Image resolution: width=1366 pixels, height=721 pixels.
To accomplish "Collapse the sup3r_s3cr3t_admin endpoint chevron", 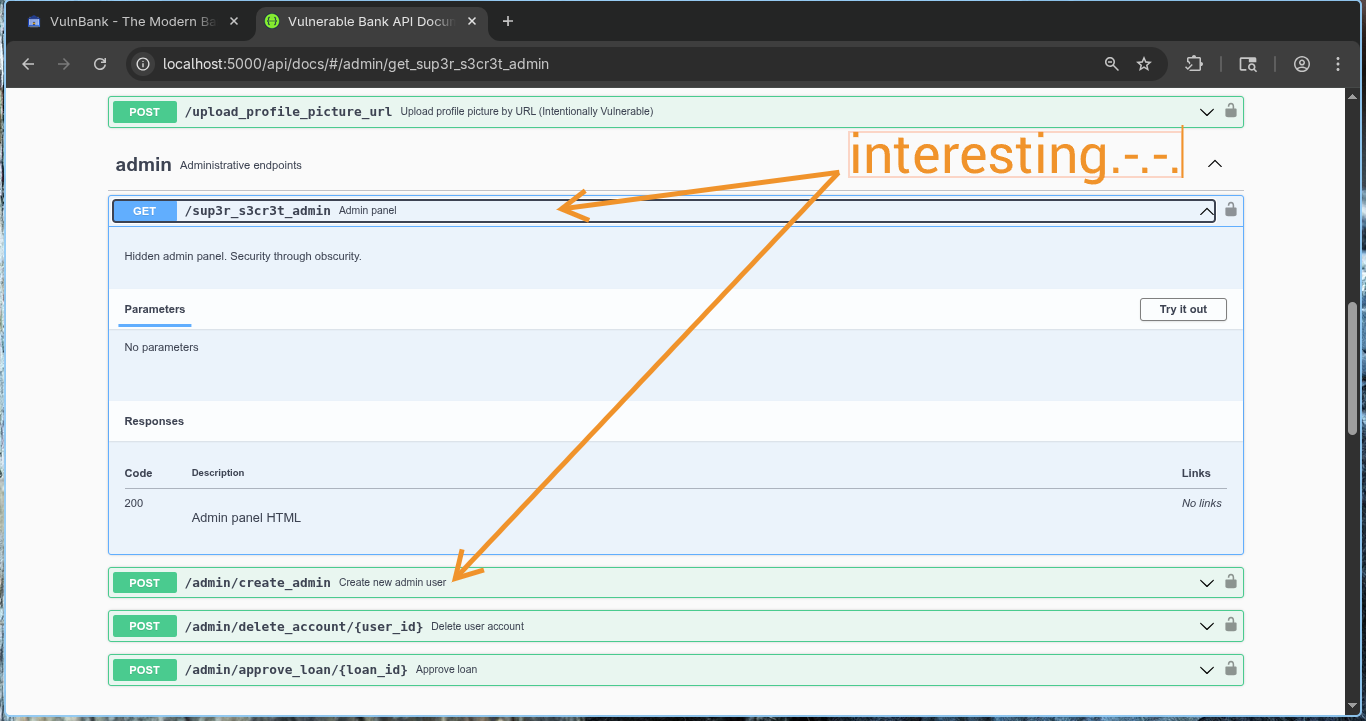I will 1207,211.
